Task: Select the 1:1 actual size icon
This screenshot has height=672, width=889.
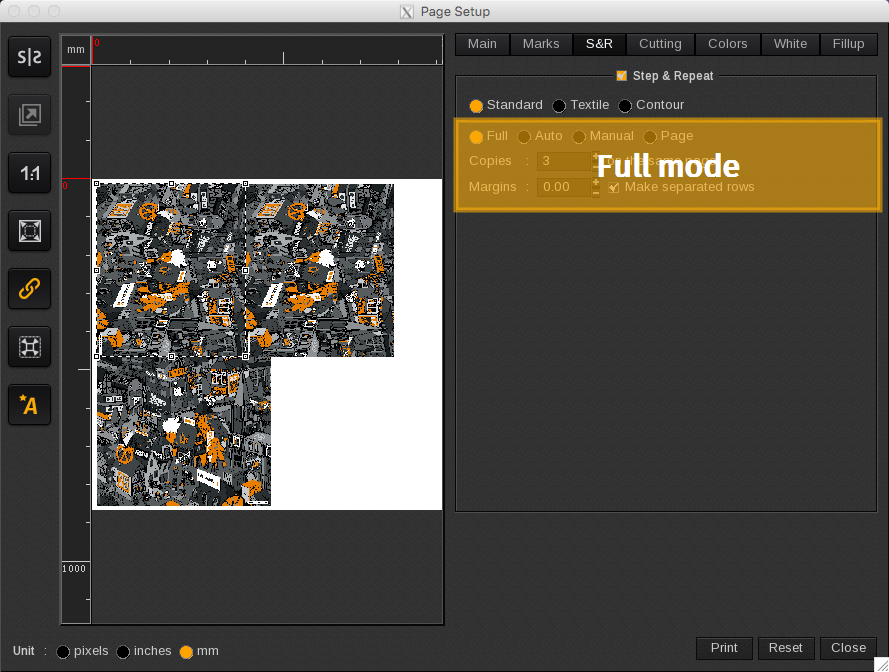Action: pyautogui.click(x=30, y=173)
